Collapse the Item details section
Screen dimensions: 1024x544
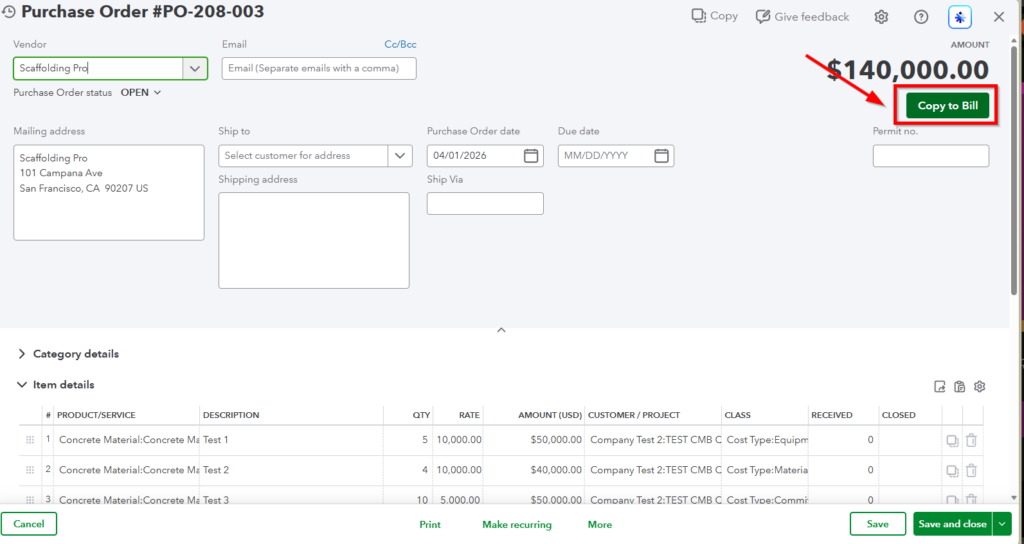23,384
